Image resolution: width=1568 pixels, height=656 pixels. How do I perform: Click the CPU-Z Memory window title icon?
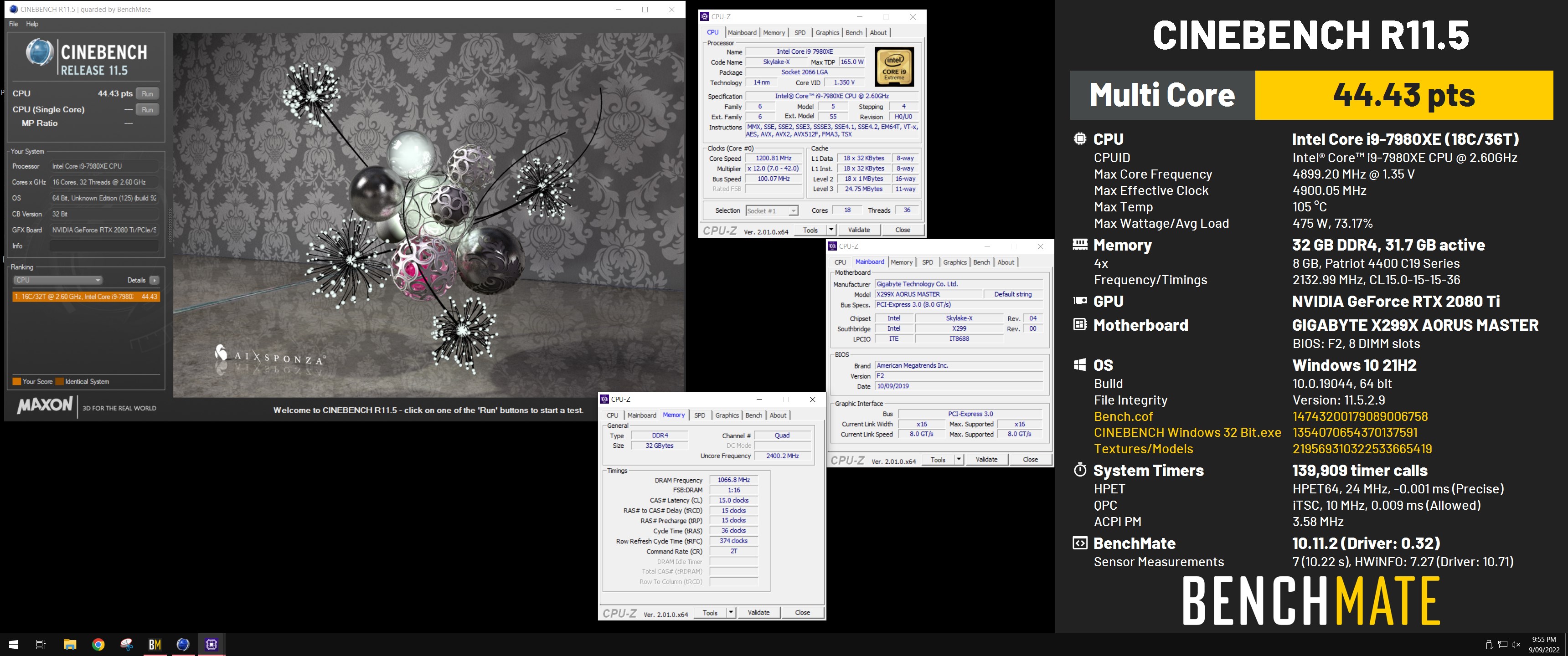(x=604, y=399)
